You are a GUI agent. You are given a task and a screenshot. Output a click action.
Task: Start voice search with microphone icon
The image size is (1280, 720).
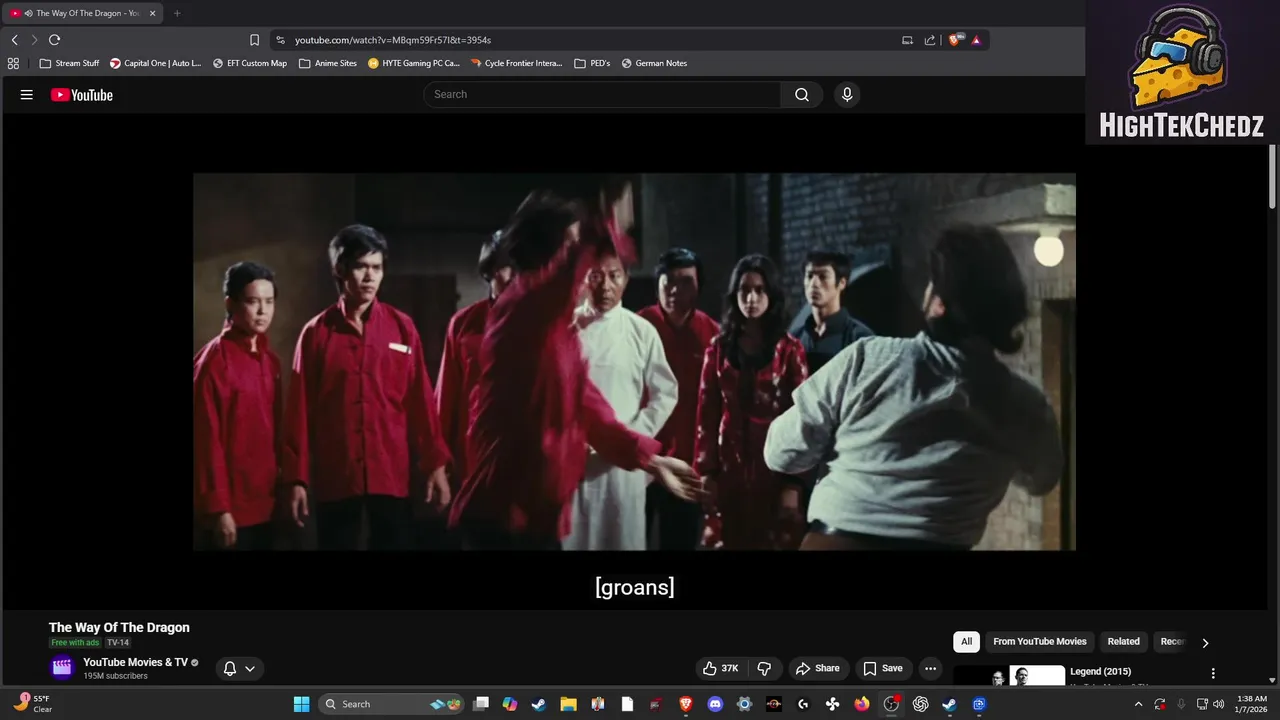coord(847,94)
